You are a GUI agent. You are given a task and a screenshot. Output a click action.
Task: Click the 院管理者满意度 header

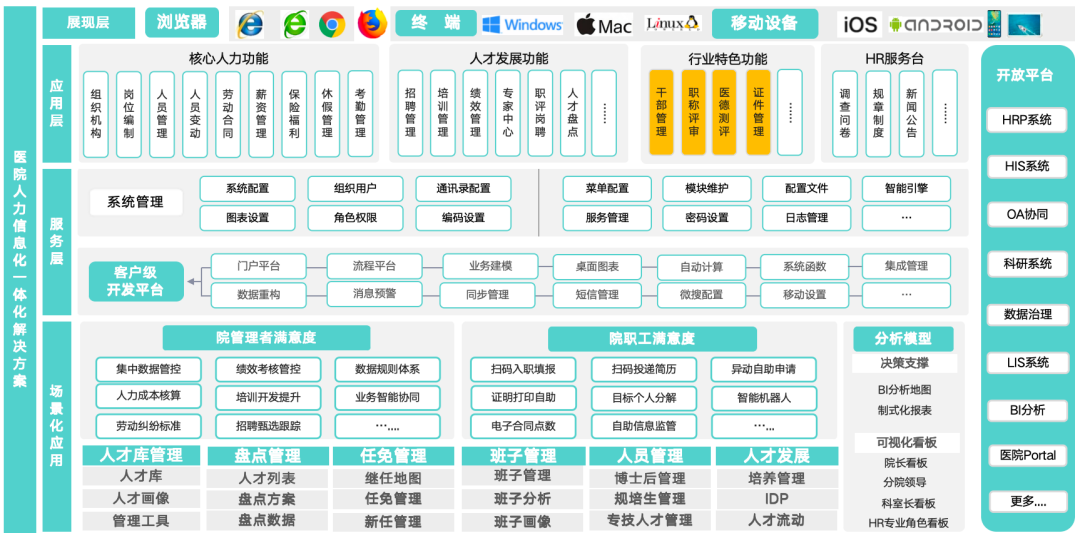point(267,338)
